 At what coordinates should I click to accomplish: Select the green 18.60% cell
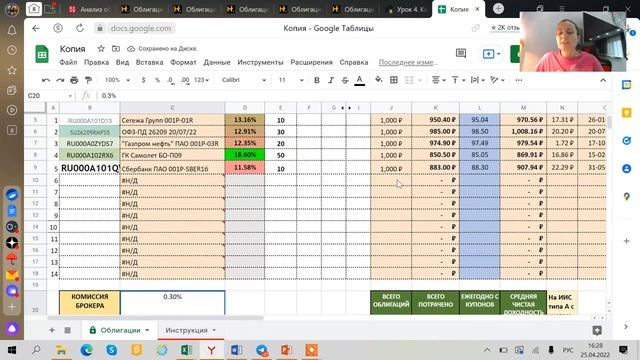(x=245, y=155)
